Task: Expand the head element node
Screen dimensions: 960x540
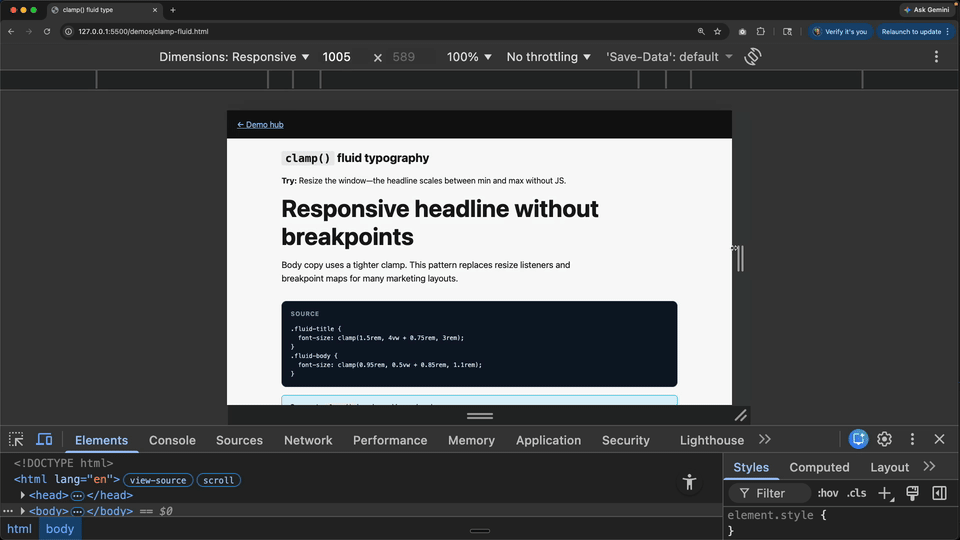Action: [x=23, y=495]
